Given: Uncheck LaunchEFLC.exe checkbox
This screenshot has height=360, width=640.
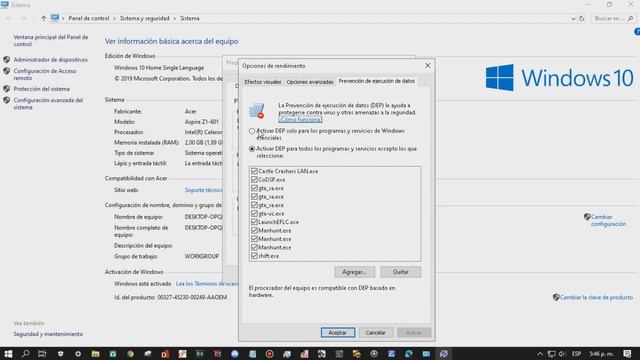Looking at the screenshot, I should [254, 222].
